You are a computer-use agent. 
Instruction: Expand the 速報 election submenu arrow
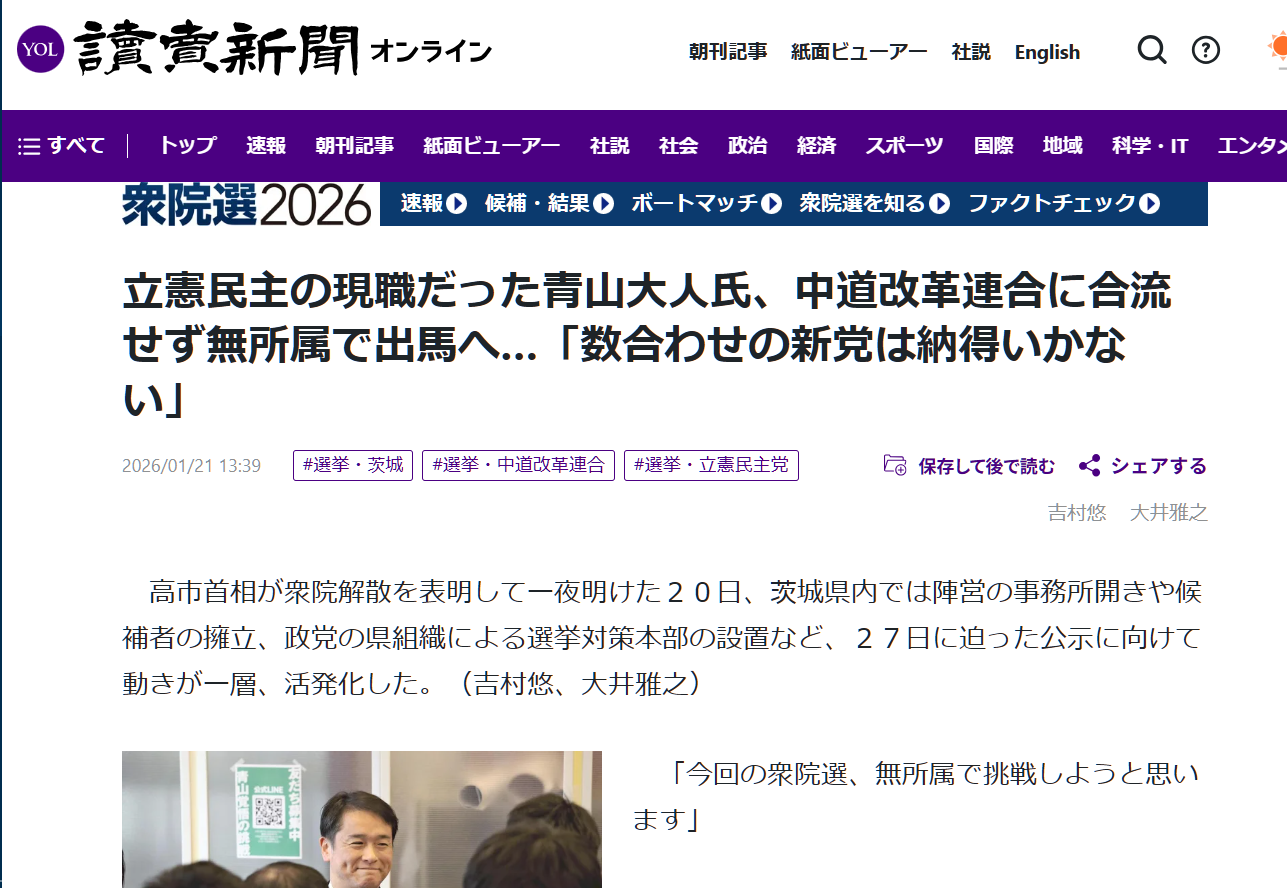[457, 204]
